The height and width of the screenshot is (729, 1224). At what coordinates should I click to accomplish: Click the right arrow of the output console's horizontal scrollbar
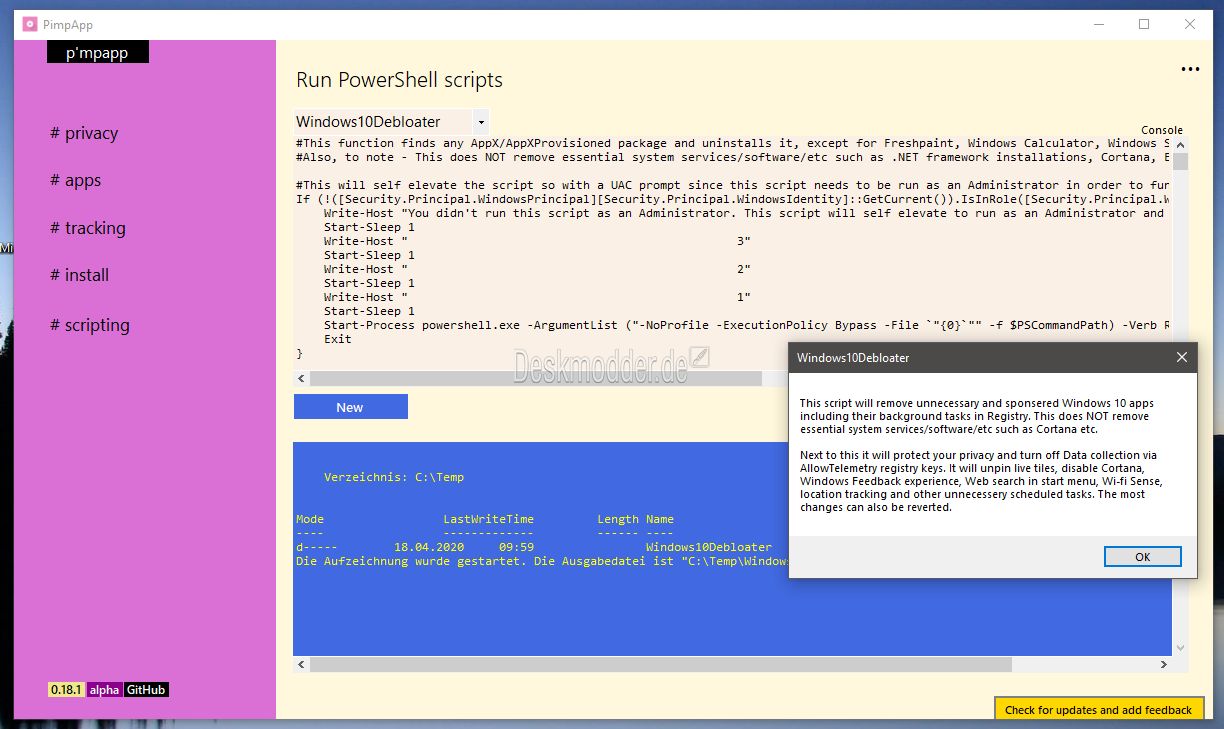(1163, 664)
